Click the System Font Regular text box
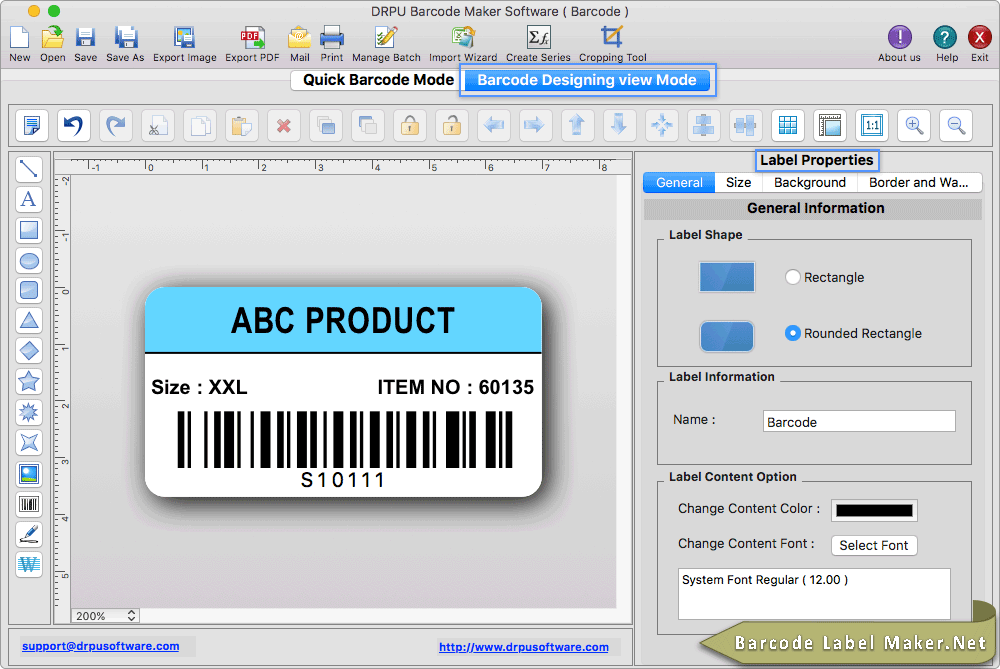Viewport: 1000px width, 669px height. point(814,594)
